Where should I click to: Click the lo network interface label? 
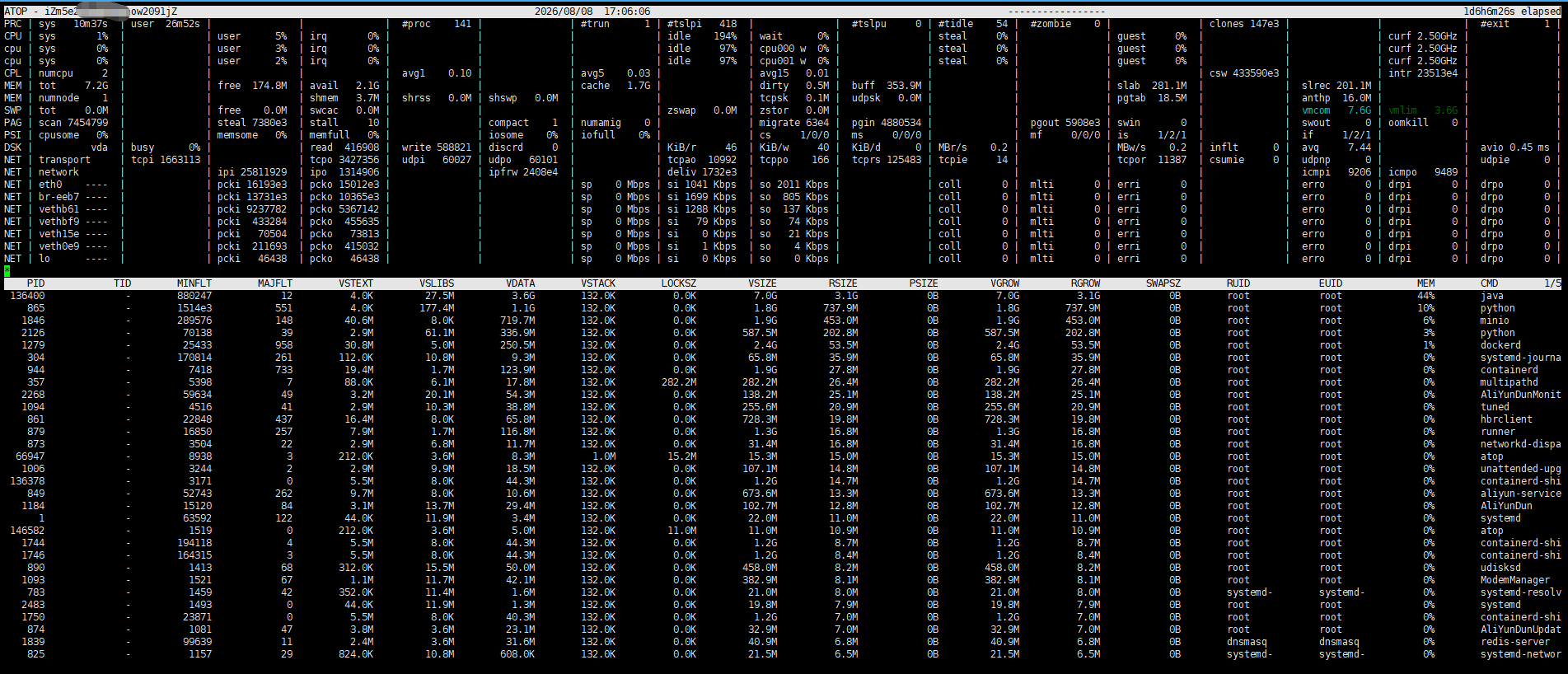tap(44, 259)
